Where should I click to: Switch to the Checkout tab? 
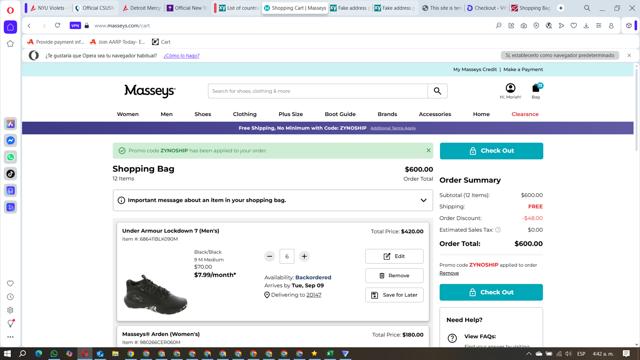(x=486, y=8)
